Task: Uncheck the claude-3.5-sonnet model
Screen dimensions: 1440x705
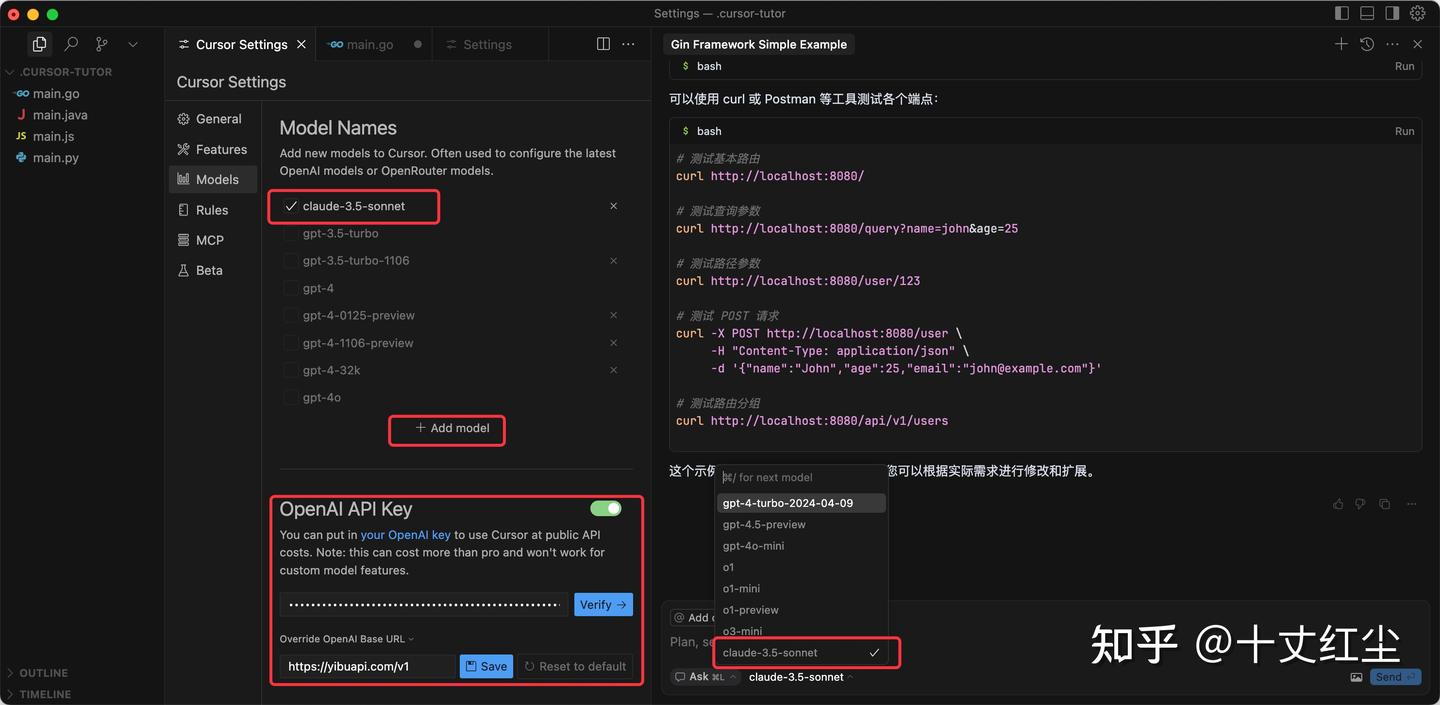Action: (x=291, y=206)
